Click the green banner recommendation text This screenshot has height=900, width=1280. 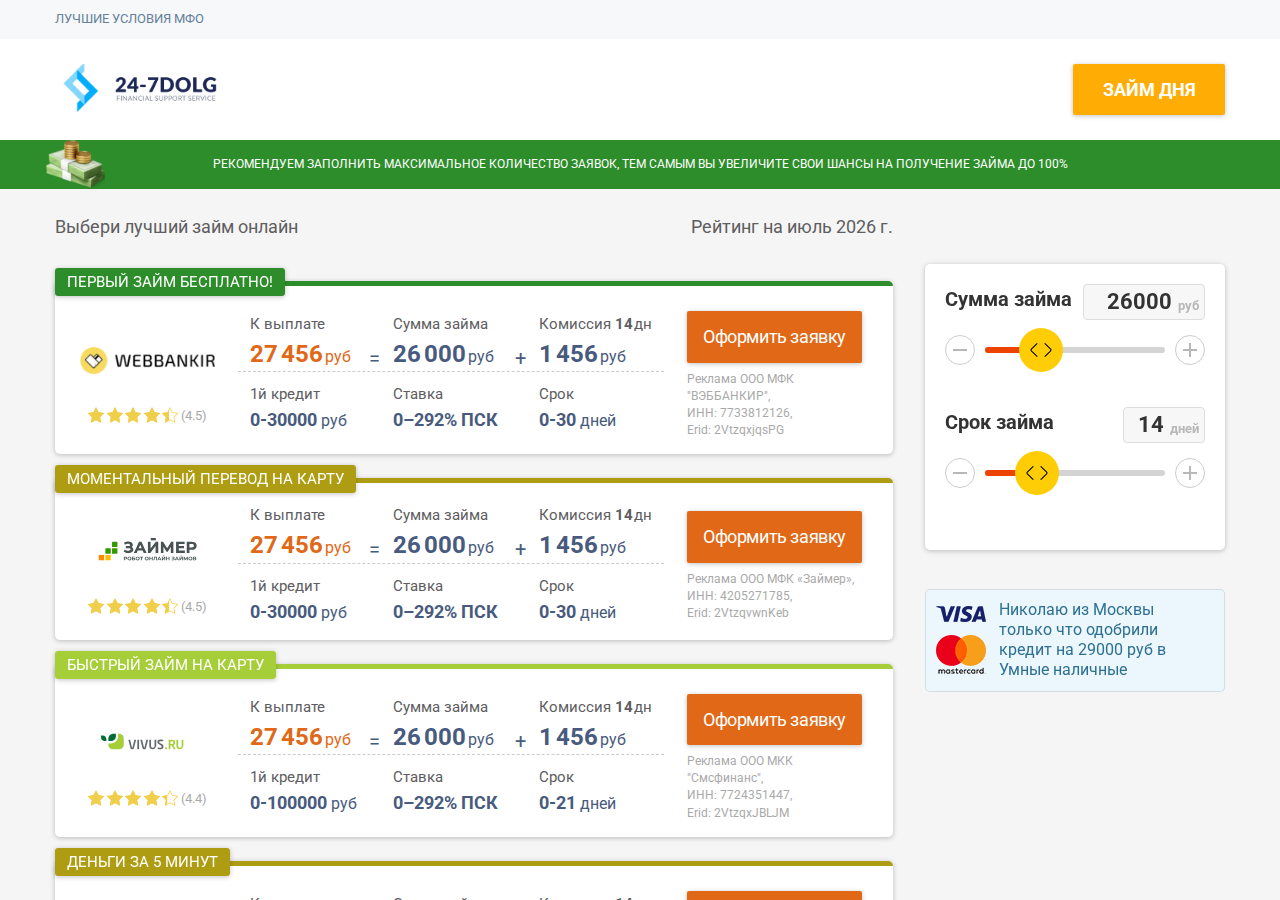tap(640, 164)
